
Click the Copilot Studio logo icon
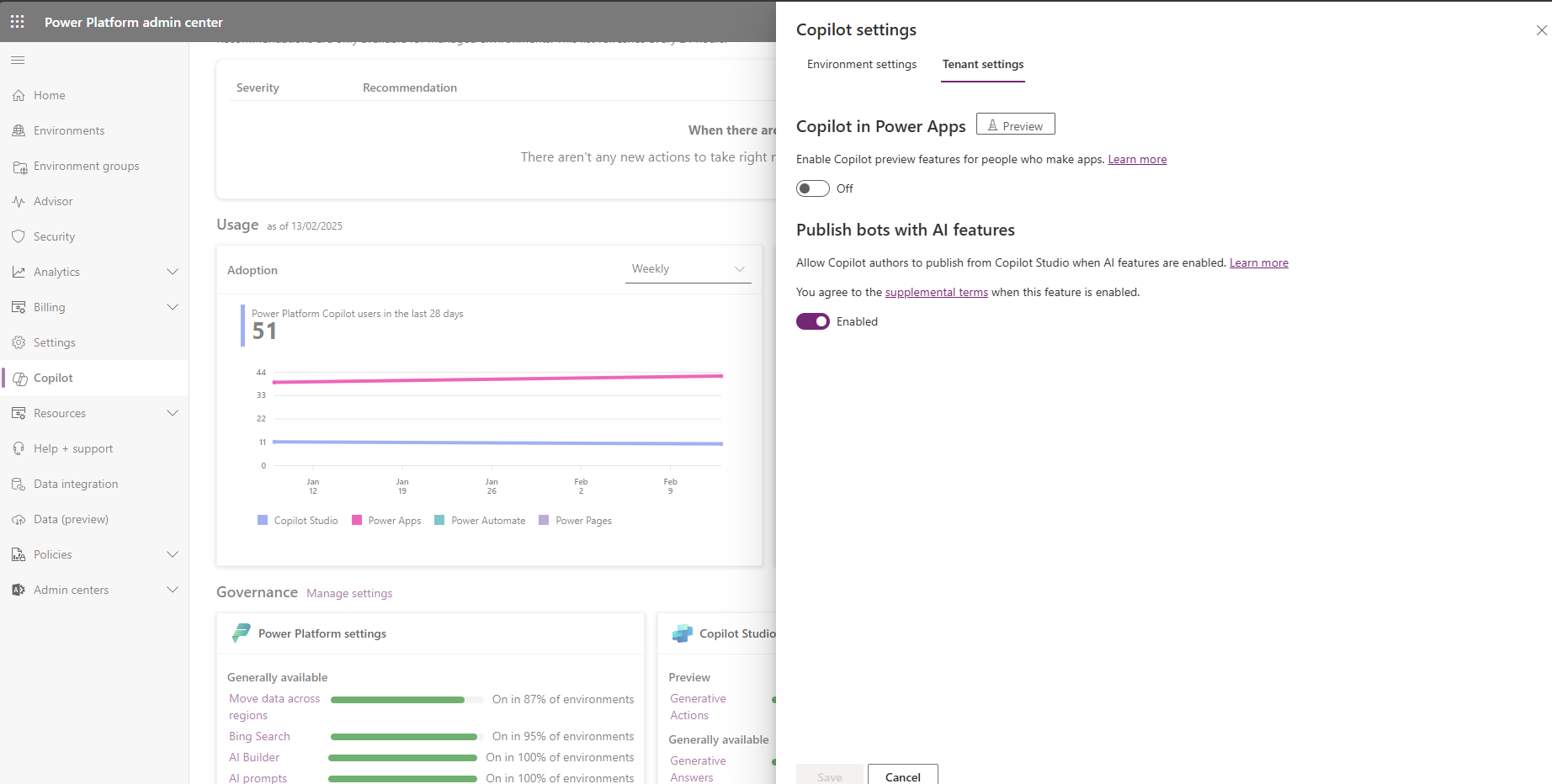click(683, 633)
